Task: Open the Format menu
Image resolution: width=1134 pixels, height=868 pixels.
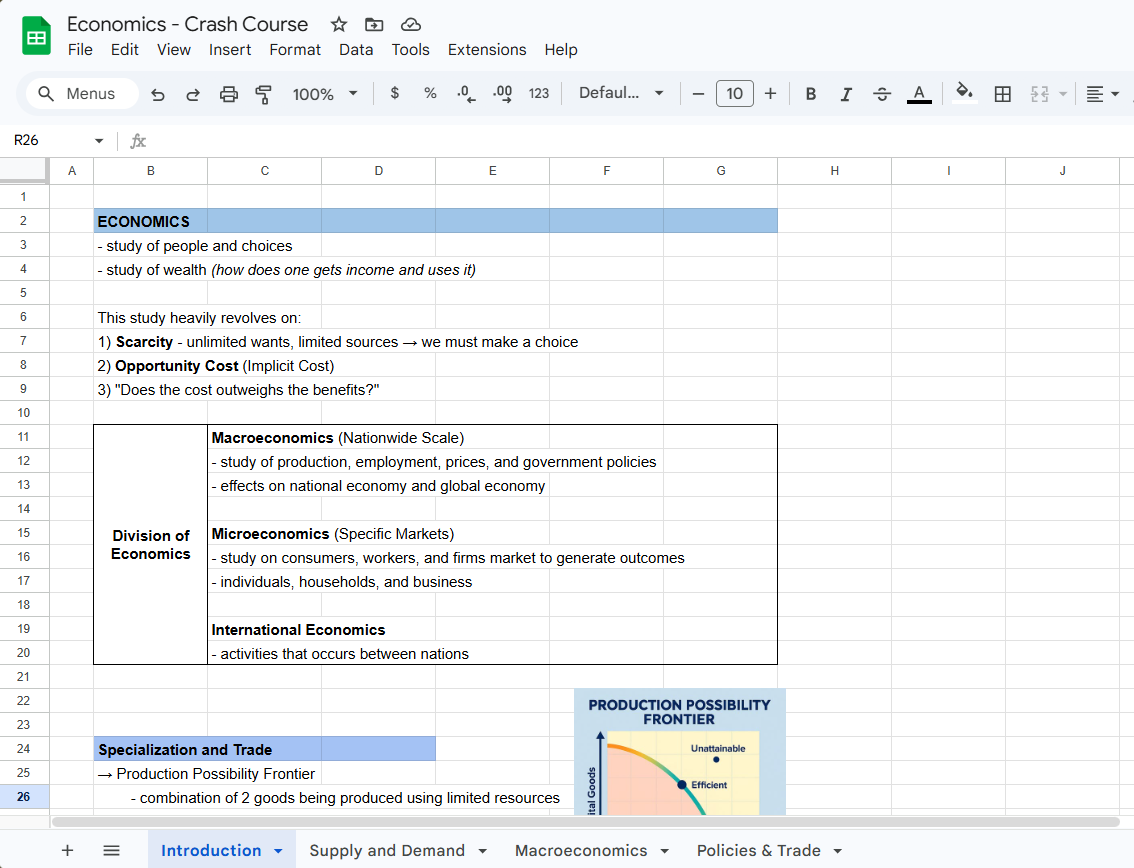Action: [x=295, y=50]
